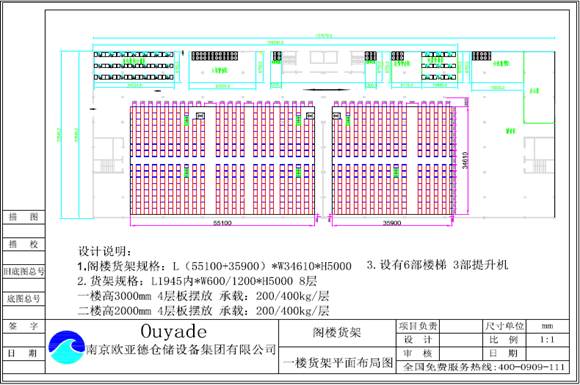Select the 'mm' unit value

(547, 326)
